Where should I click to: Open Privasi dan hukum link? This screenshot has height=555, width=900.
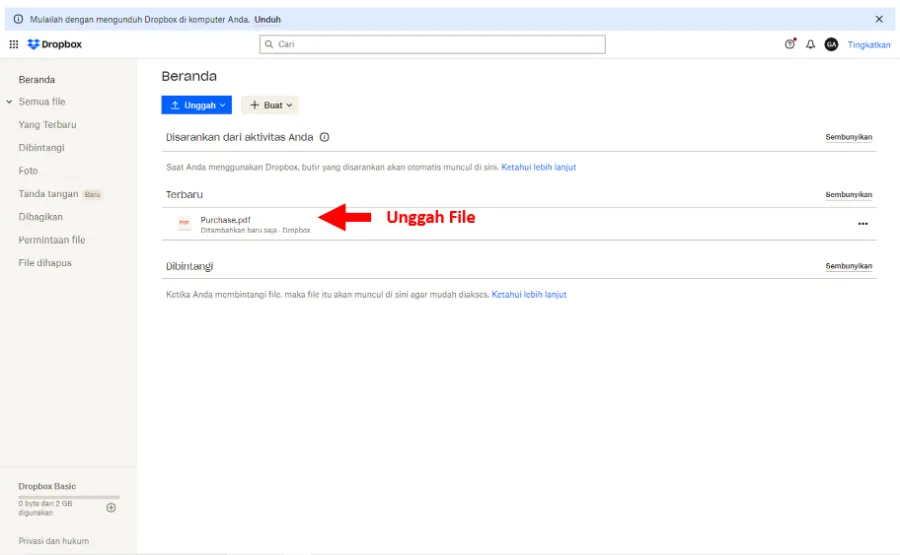point(53,541)
